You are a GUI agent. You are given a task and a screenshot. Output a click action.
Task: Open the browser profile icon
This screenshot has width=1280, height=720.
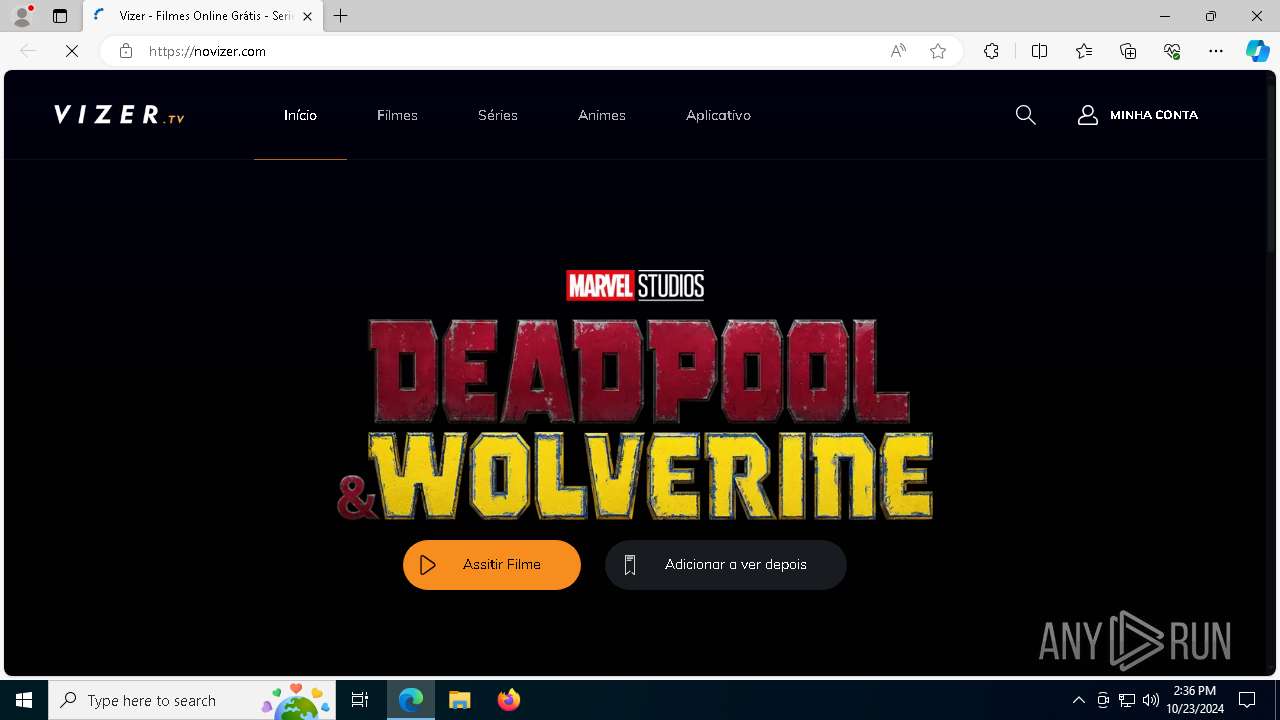[22, 16]
